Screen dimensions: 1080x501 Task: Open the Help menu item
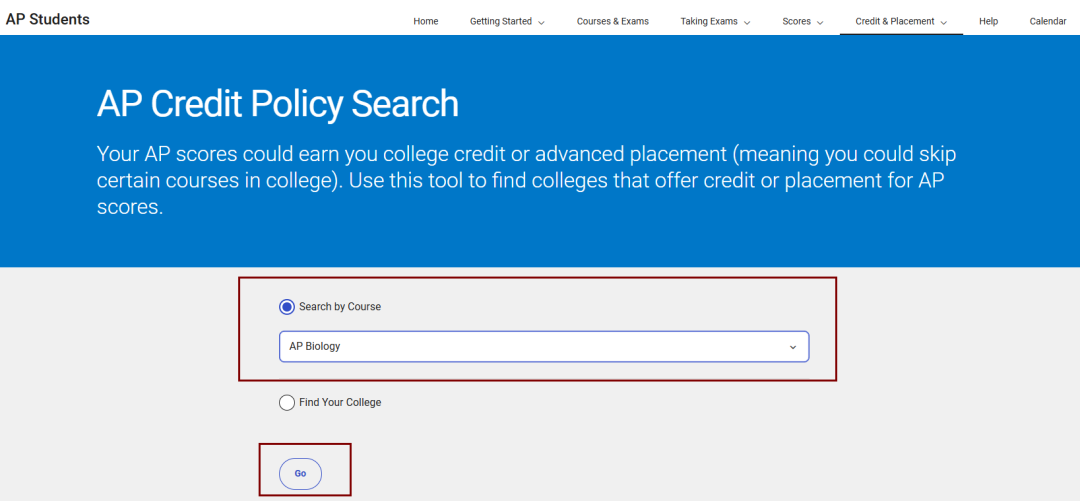coord(988,21)
